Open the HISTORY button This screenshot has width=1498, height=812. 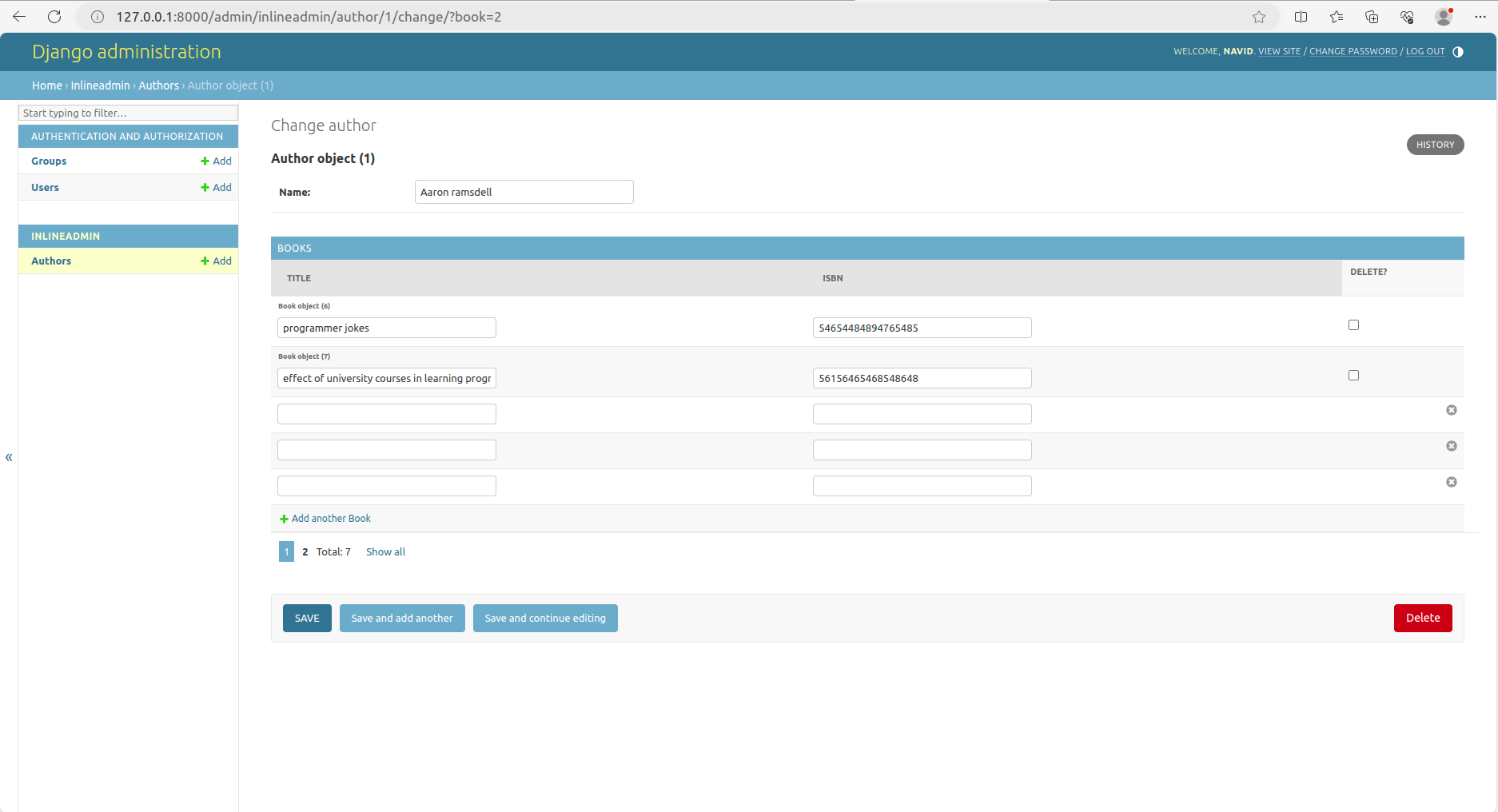1435,145
